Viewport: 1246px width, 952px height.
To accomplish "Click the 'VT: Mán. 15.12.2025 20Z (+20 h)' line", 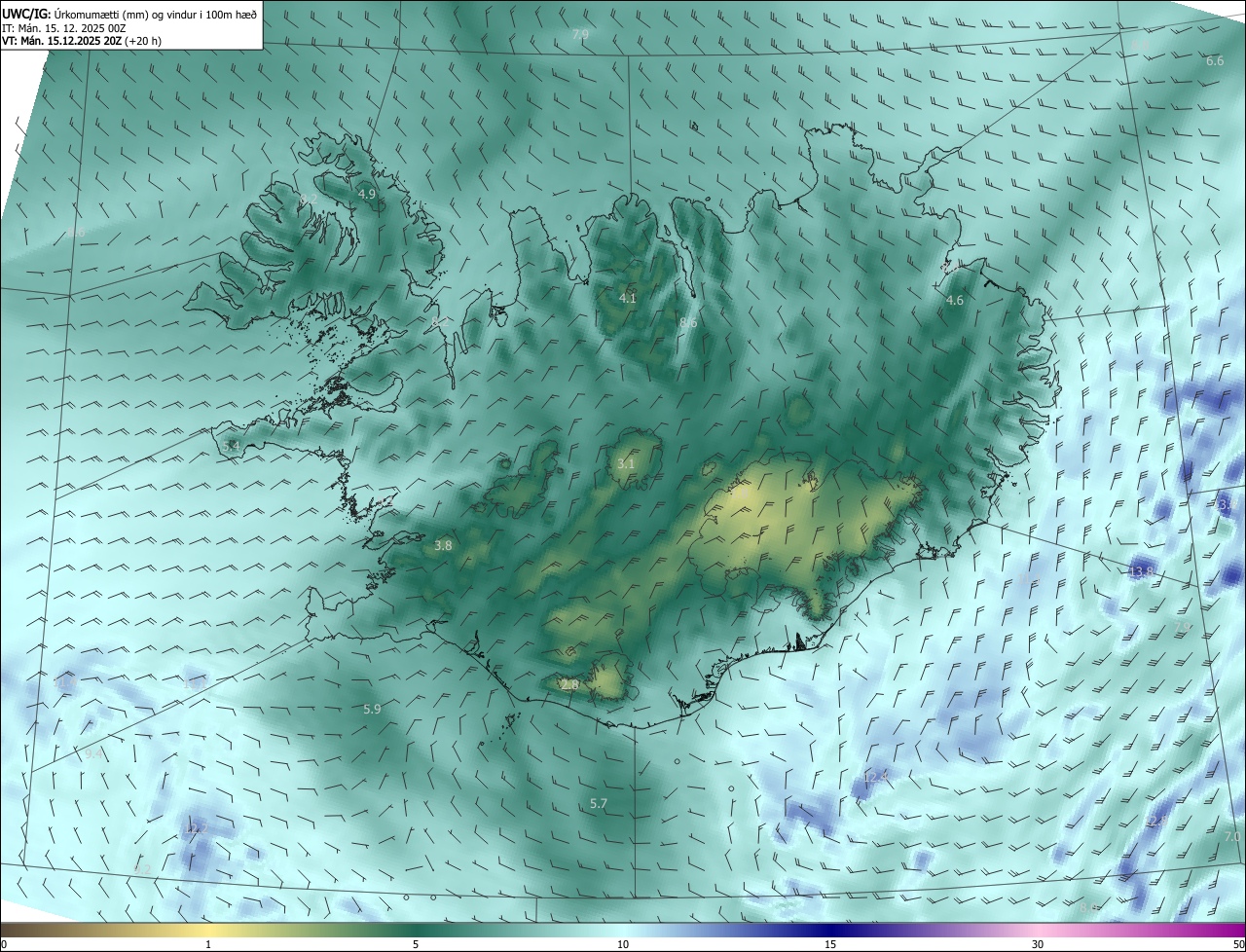I will [x=82, y=42].
